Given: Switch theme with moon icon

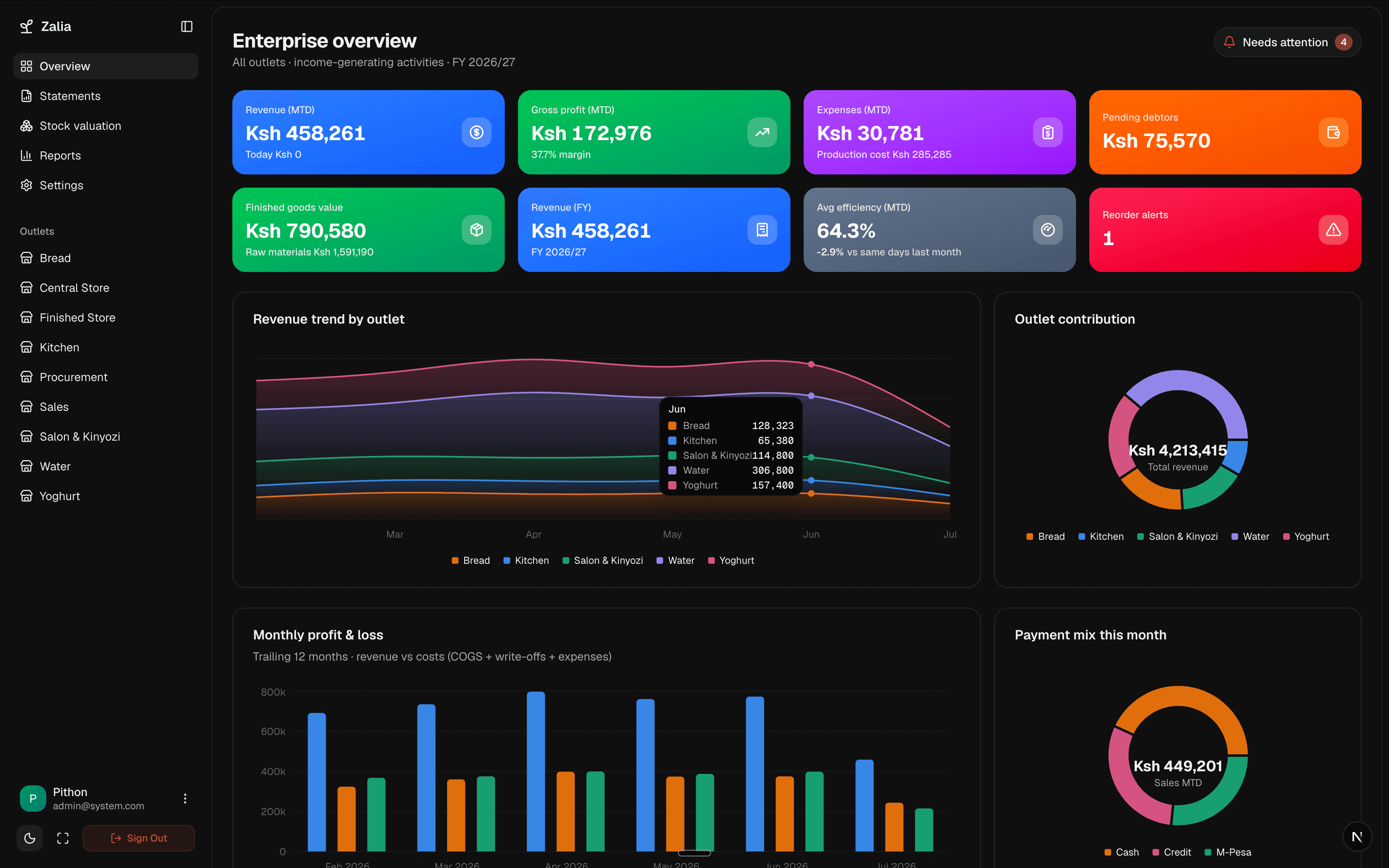Looking at the screenshot, I should tap(30, 838).
